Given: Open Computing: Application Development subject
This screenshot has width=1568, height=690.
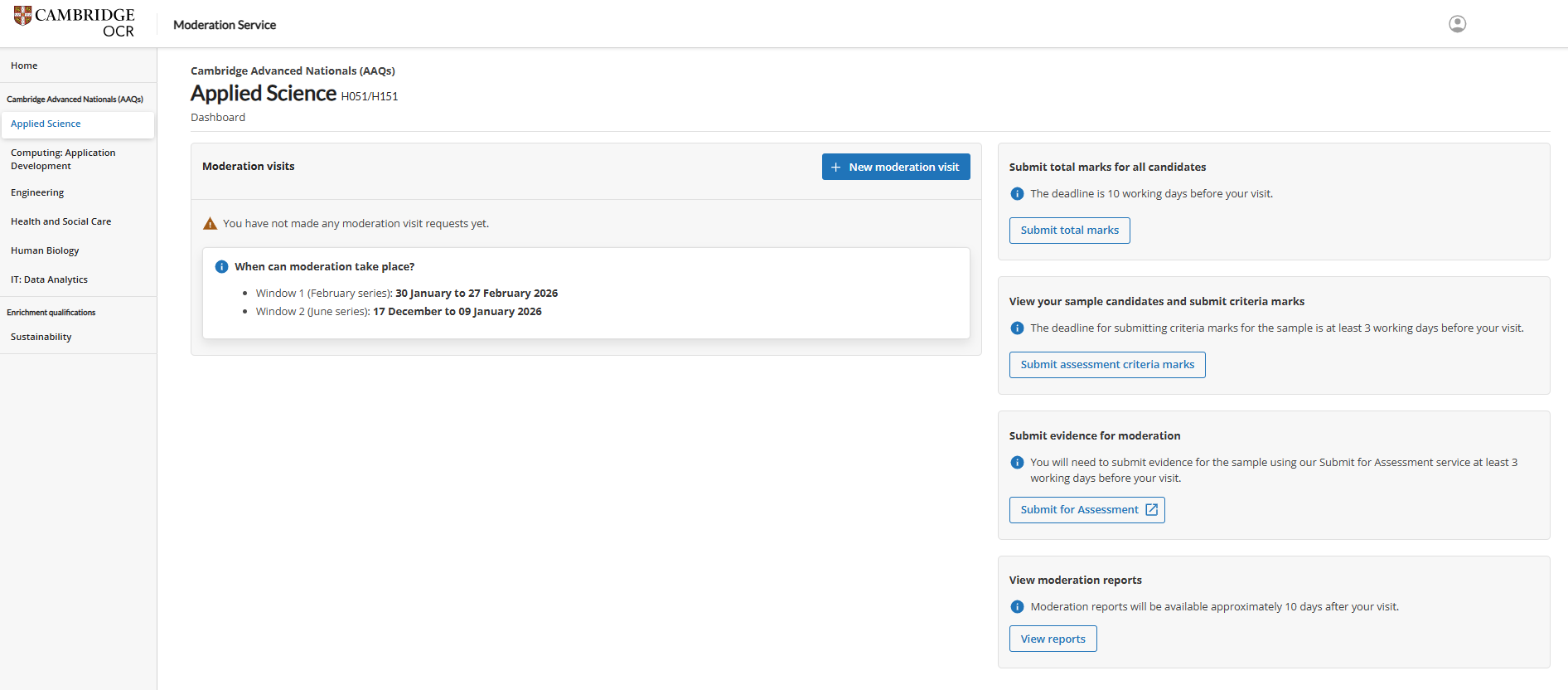Looking at the screenshot, I should (63, 159).
